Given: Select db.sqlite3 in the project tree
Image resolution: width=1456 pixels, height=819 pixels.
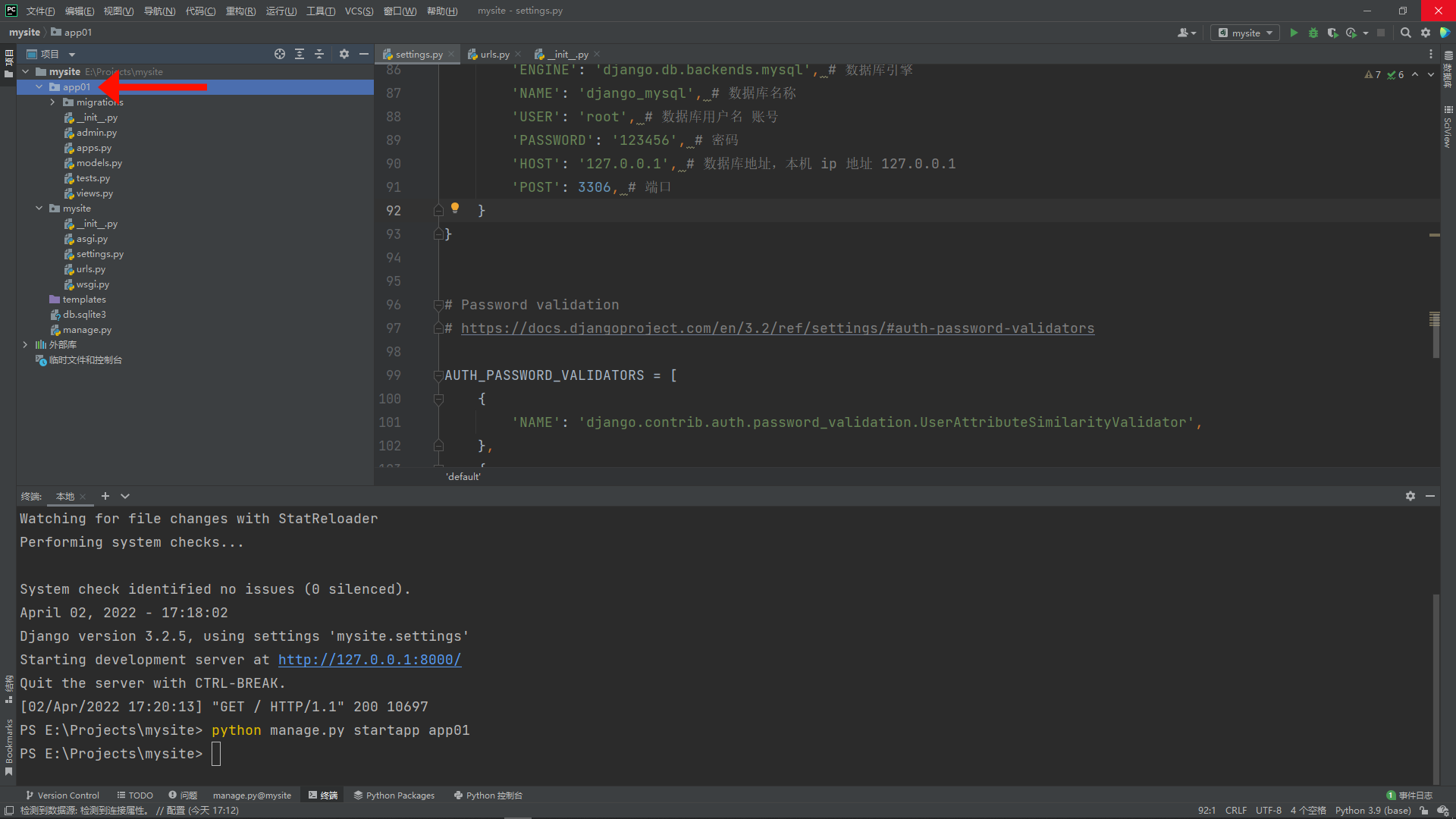Looking at the screenshot, I should point(83,315).
